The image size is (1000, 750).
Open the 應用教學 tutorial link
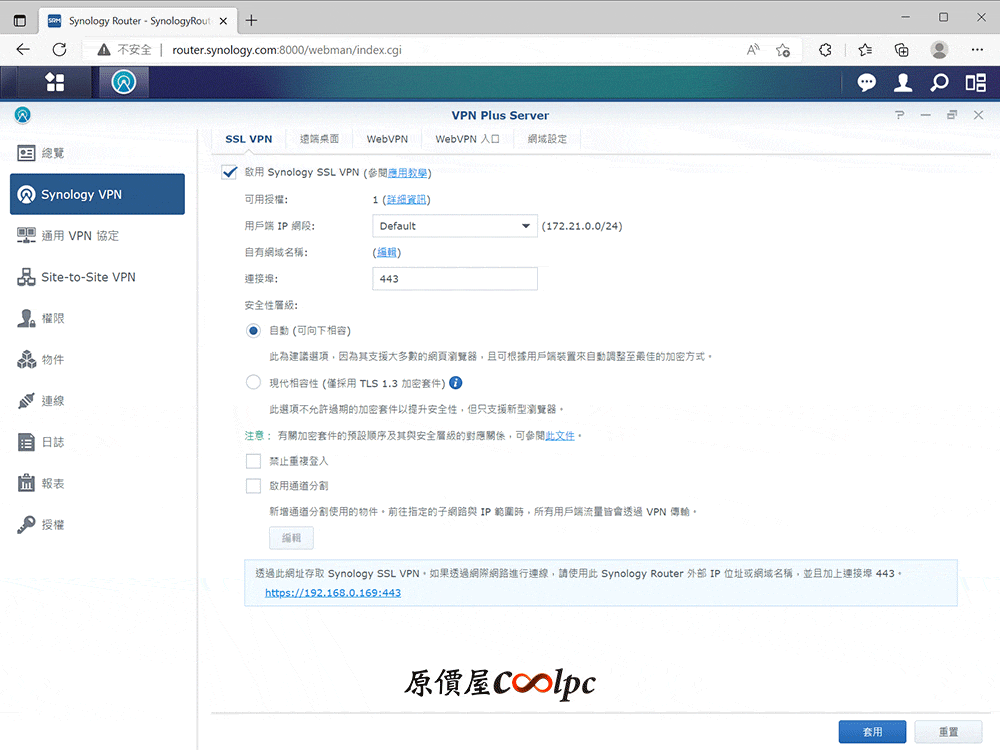point(408,173)
